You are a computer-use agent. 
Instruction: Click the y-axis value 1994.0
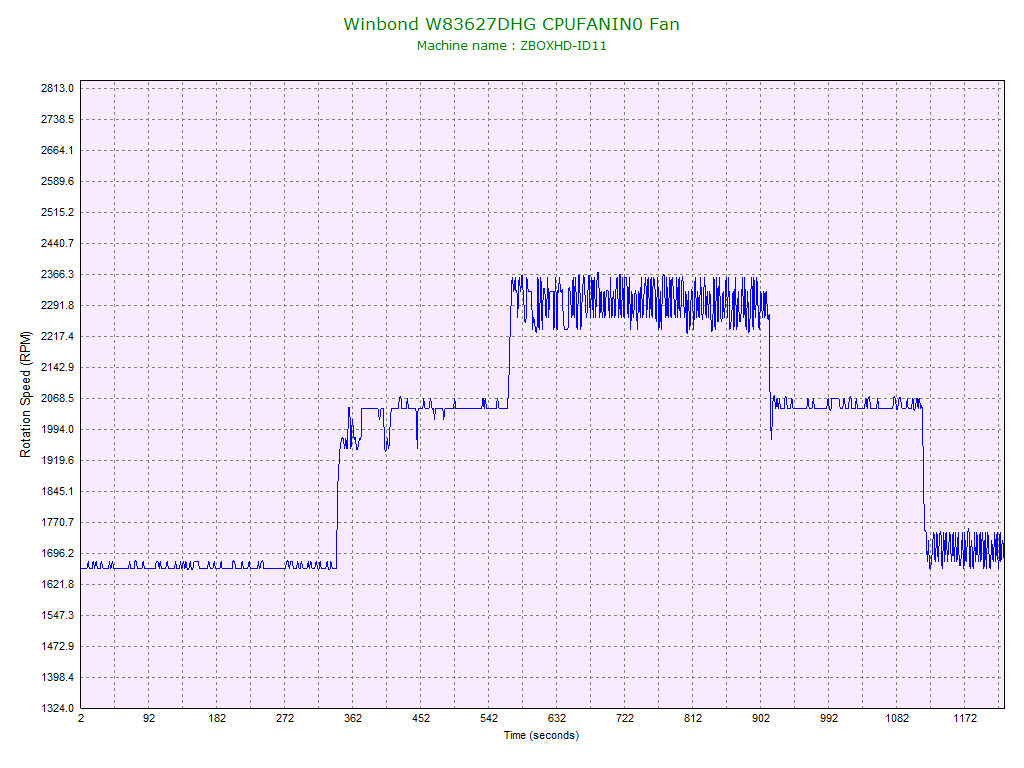pyautogui.click(x=57, y=430)
